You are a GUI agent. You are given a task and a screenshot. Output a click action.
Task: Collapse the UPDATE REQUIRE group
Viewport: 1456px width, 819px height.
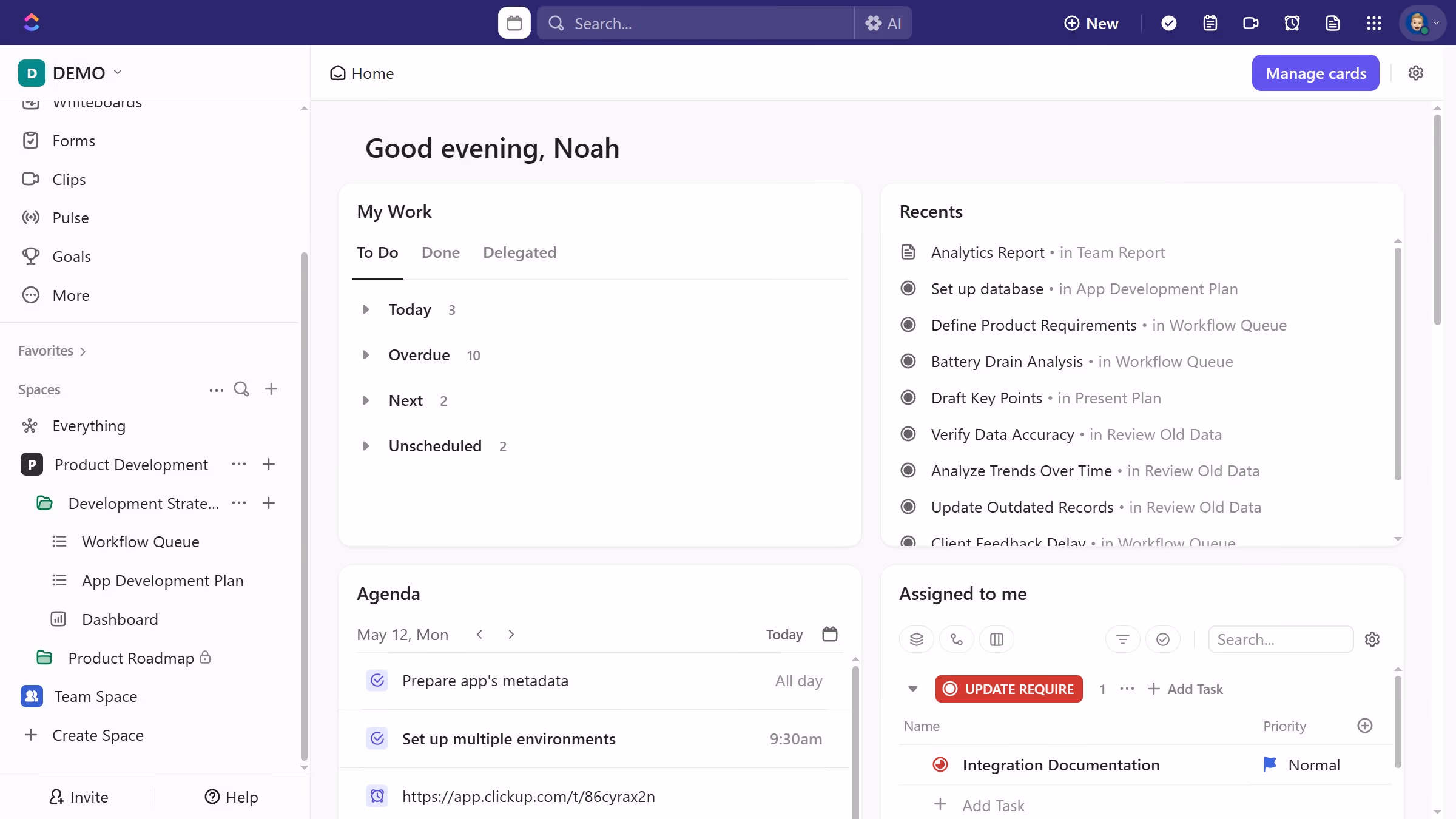[913, 689]
